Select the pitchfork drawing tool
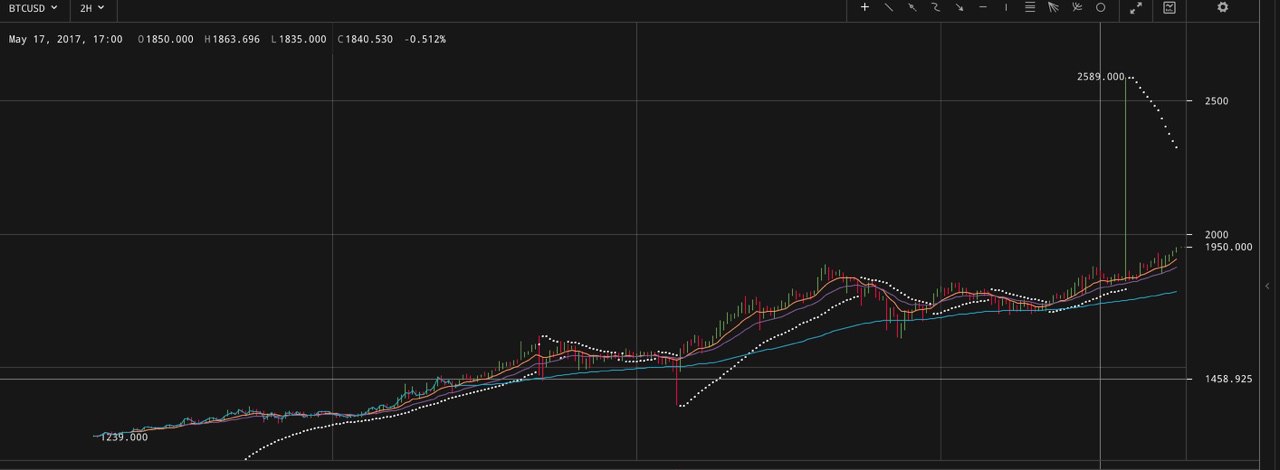This screenshot has width=1280, height=470. pos(1077,8)
